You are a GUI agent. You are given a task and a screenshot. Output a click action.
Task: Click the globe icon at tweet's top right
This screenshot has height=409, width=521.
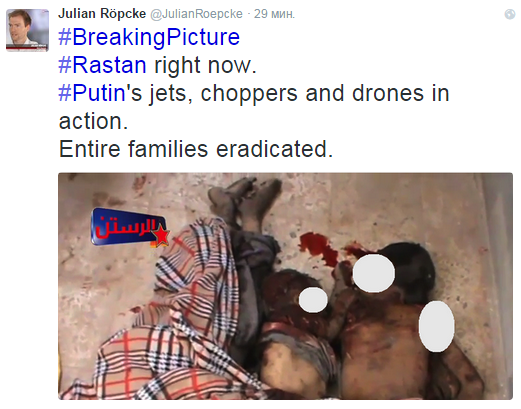click(510, 14)
